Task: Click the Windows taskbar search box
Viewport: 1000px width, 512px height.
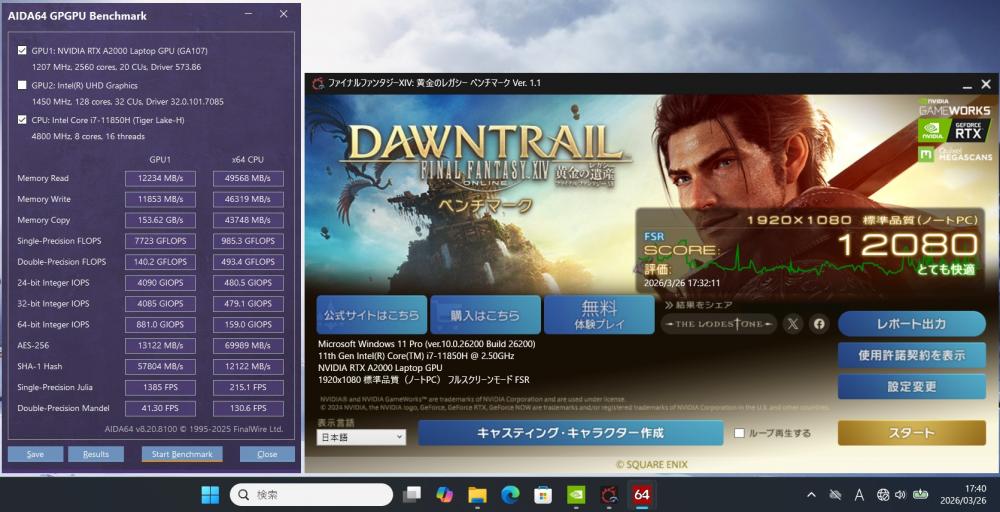Action: click(x=311, y=494)
